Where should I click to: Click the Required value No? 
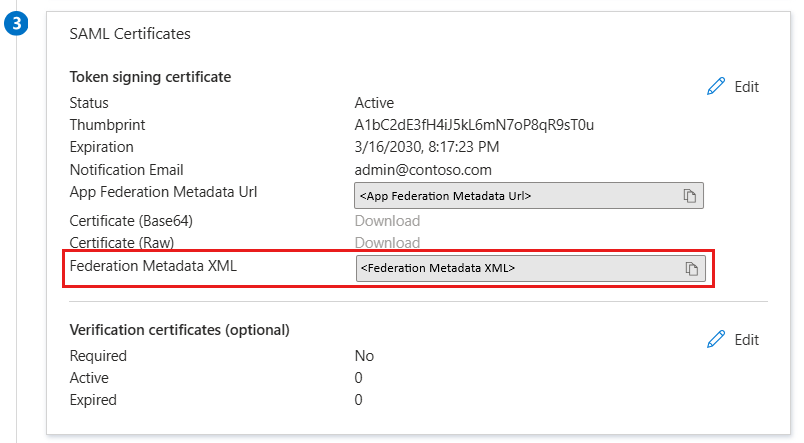[x=364, y=356]
